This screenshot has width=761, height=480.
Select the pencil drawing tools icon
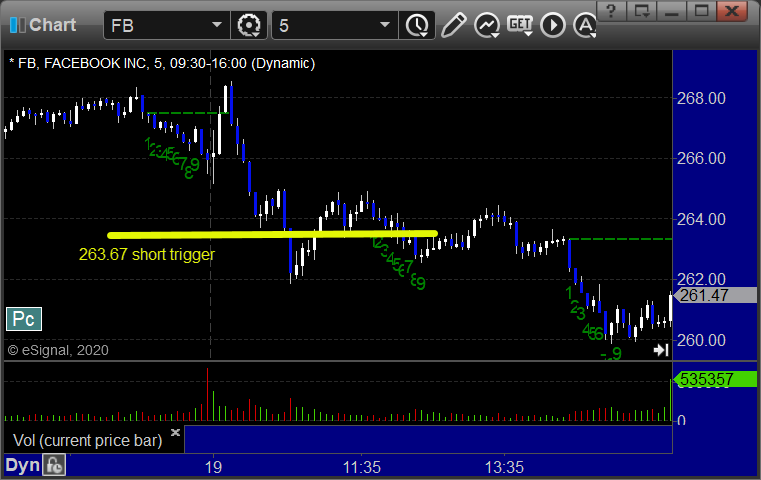(453, 25)
